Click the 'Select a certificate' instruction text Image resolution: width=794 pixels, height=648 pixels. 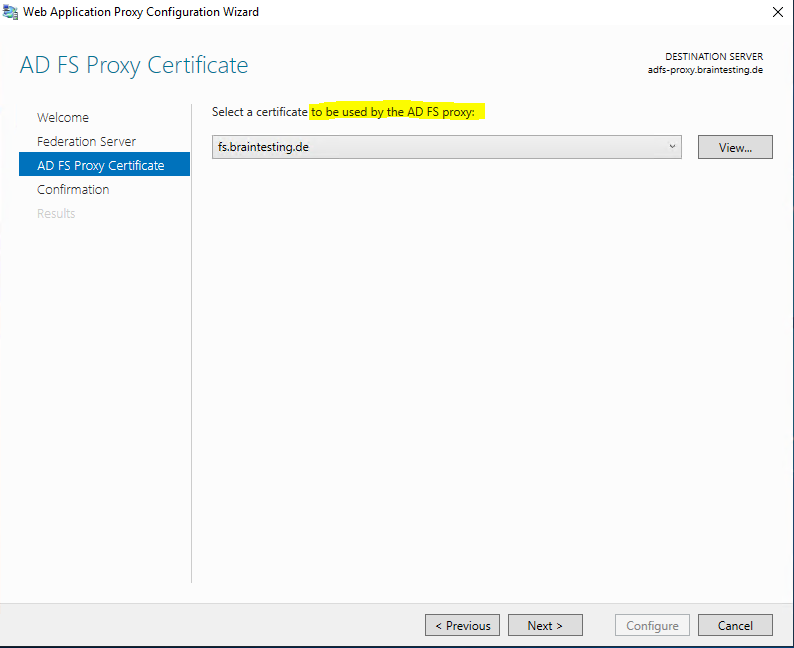click(343, 112)
